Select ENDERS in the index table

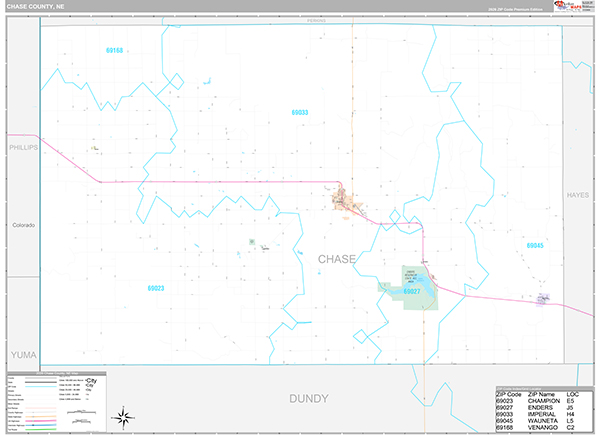[540, 407]
